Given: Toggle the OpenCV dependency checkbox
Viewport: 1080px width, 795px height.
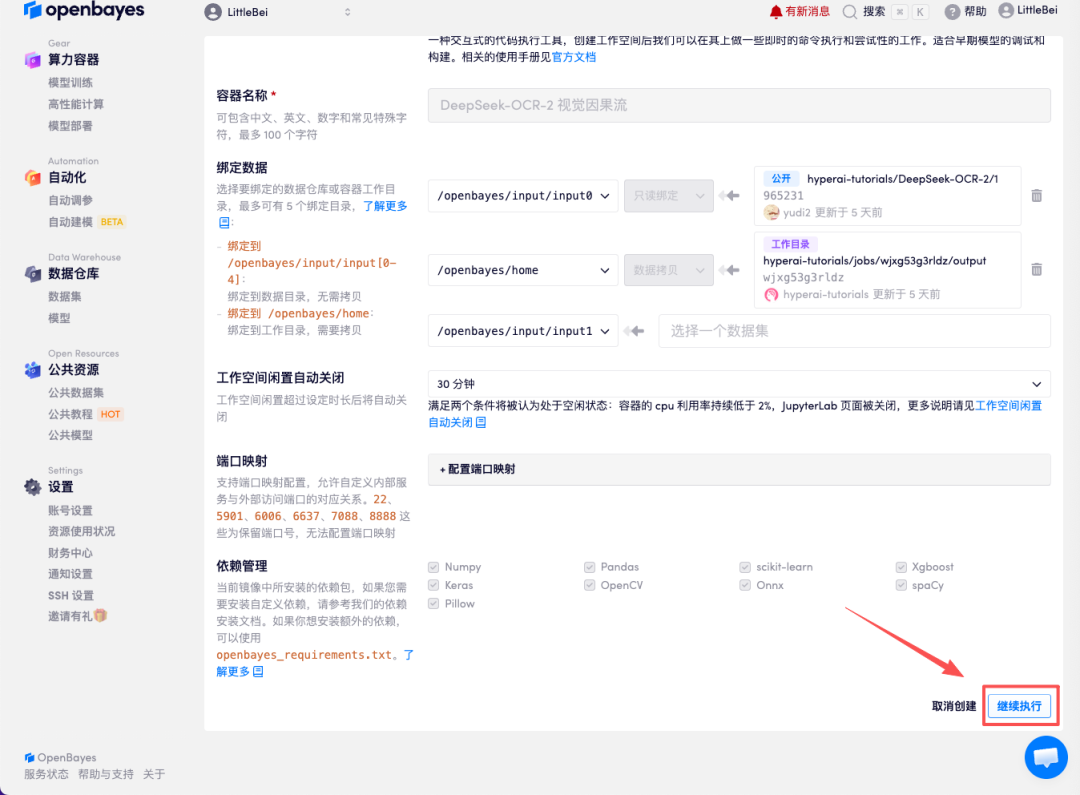Looking at the screenshot, I should click(590, 586).
